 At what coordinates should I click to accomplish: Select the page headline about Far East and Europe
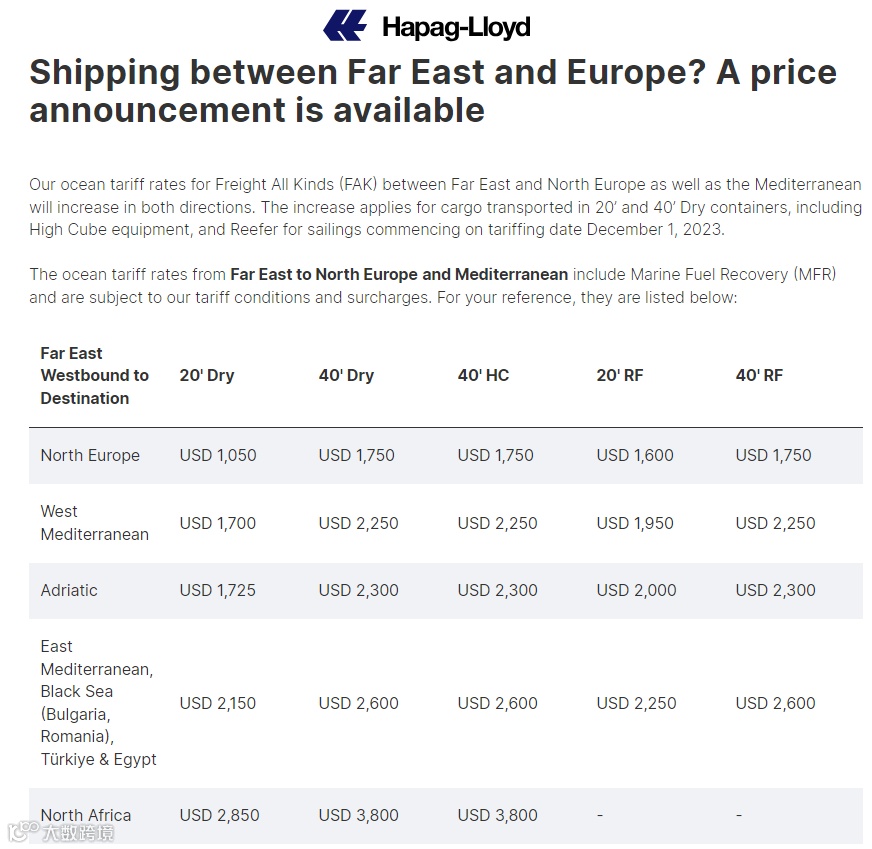coord(433,91)
